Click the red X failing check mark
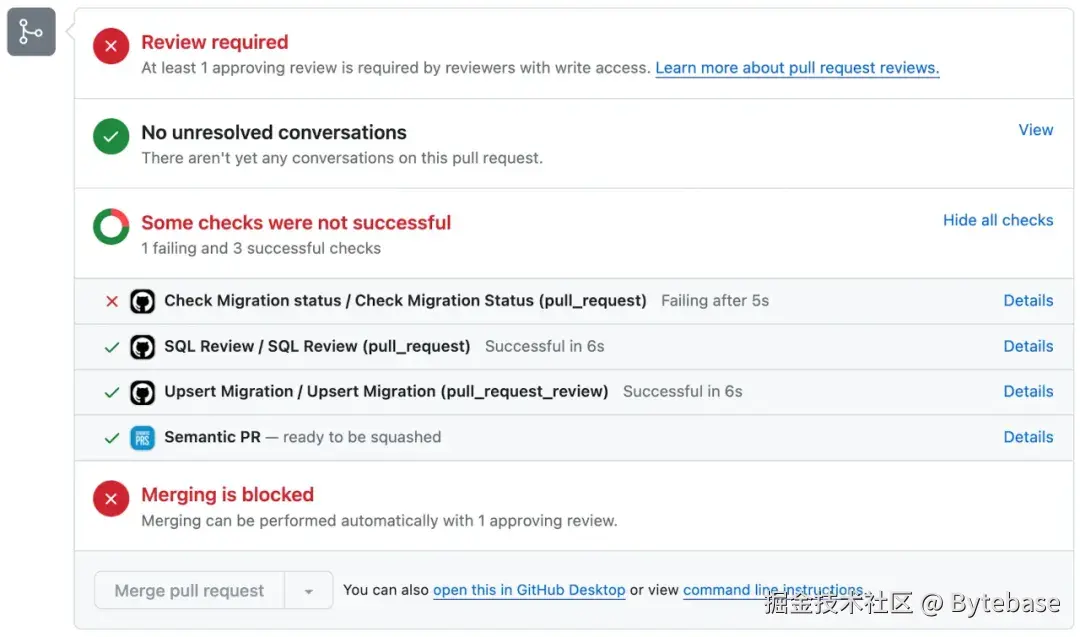The height and width of the screenshot is (637, 1080). pos(112,301)
